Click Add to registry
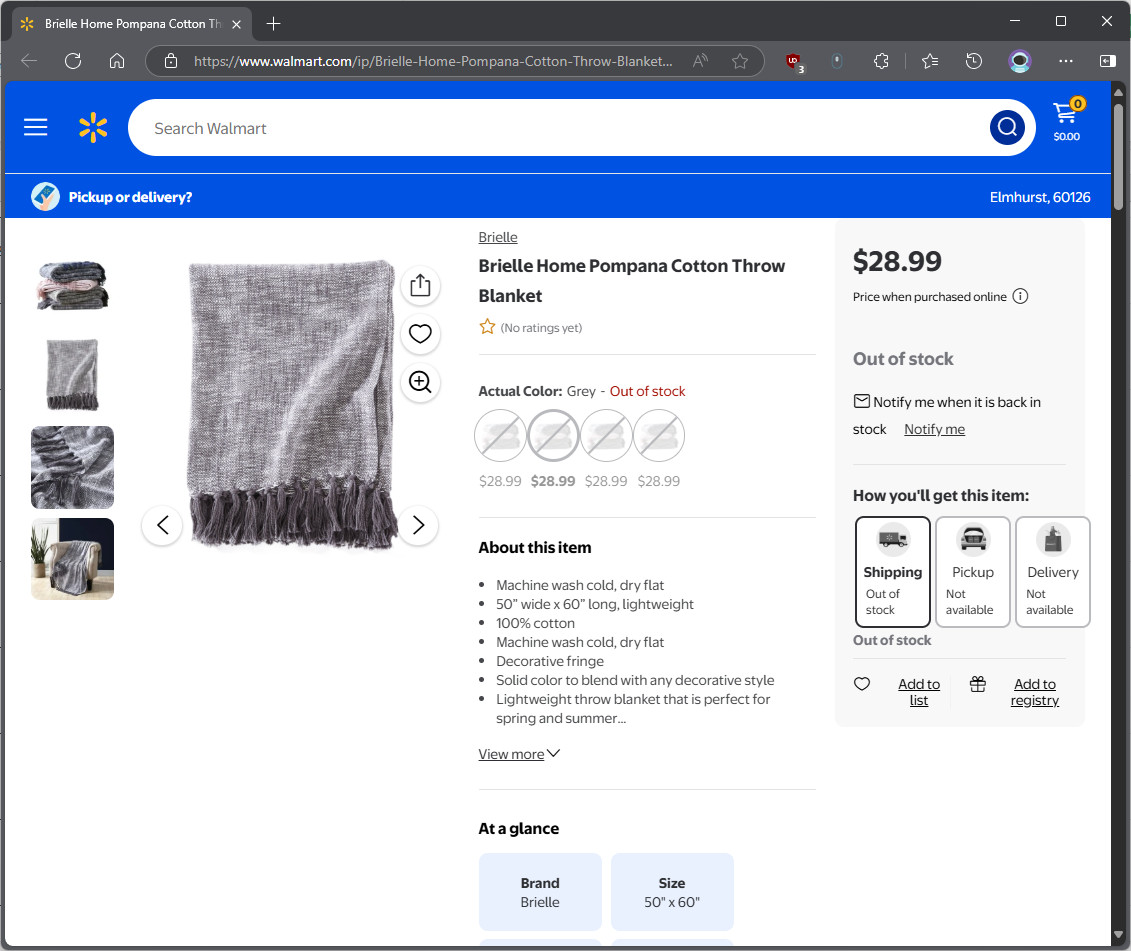1131x951 pixels. [x=1034, y=692]
